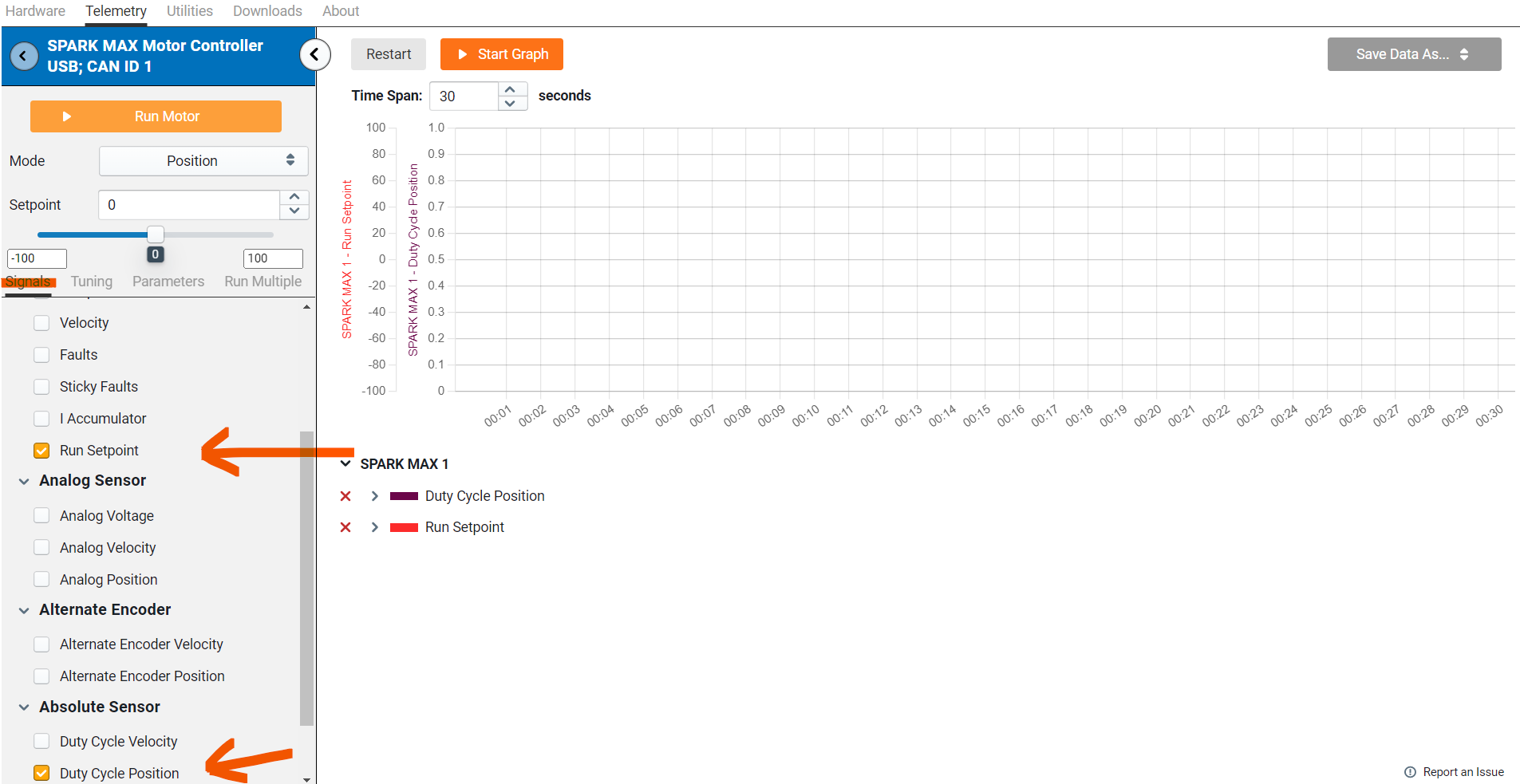Screen dimensions: 1520x784
Task: Collapse the Absolute Sensor group
Action: (x=24, y=707)
